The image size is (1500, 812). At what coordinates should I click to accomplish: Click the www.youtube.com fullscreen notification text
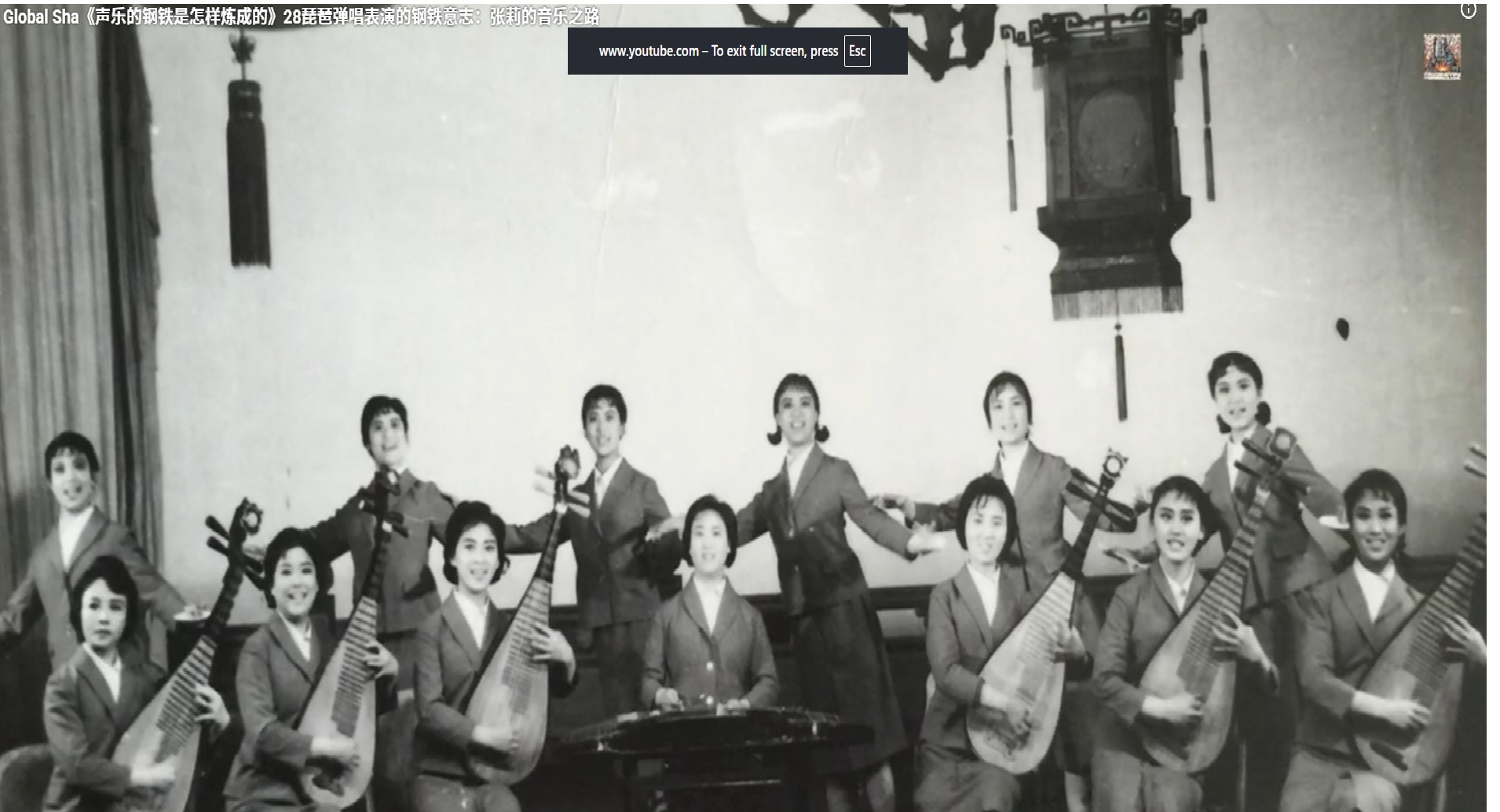point(718,51)
